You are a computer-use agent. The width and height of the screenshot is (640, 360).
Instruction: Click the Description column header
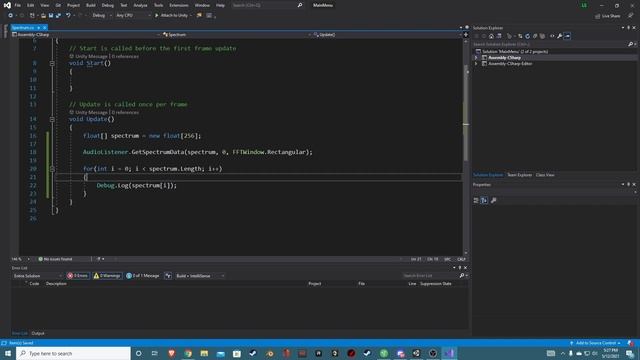pyautogui.click(x=56, y=284)
